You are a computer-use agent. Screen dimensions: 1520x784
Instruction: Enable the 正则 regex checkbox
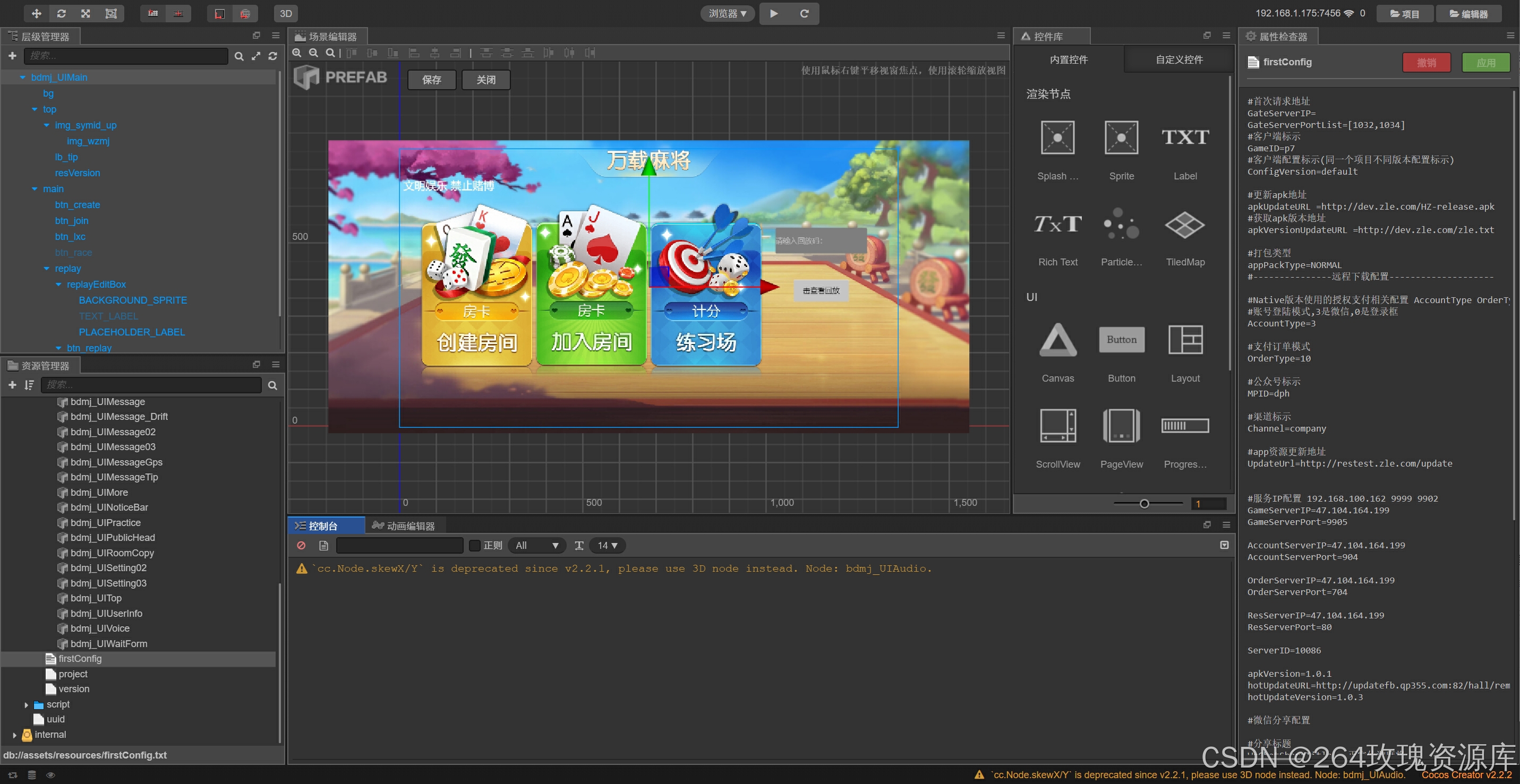click(474, 546)
